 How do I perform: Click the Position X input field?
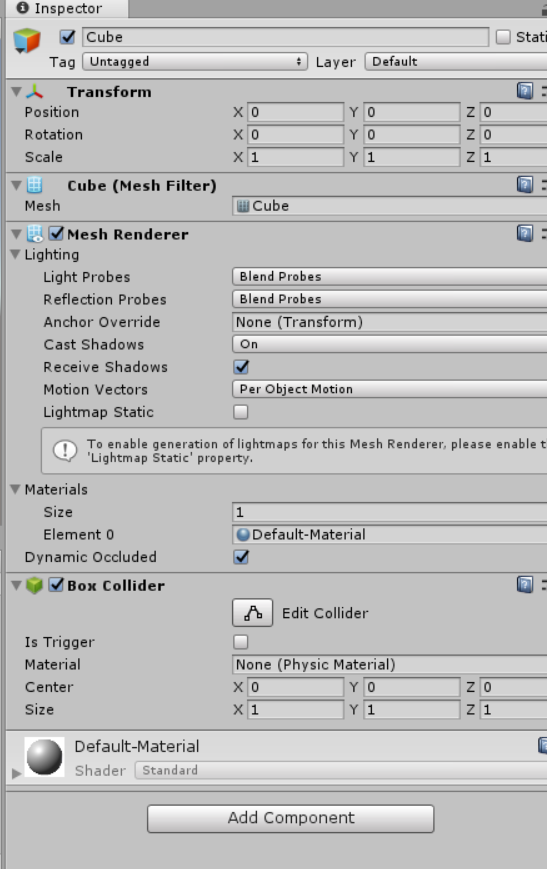[295, 113]
